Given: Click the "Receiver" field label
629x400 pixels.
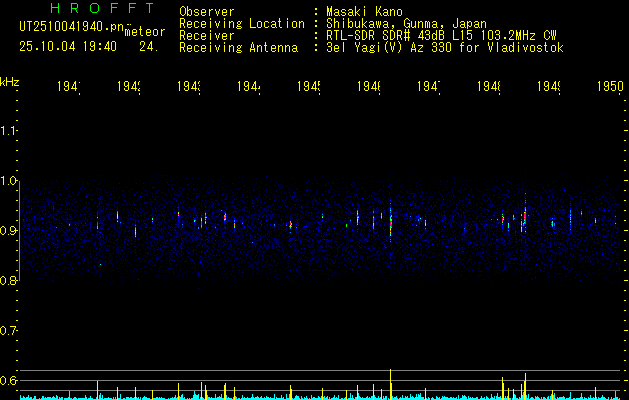Looking at the screenshot, I should [x=207, y=36].
